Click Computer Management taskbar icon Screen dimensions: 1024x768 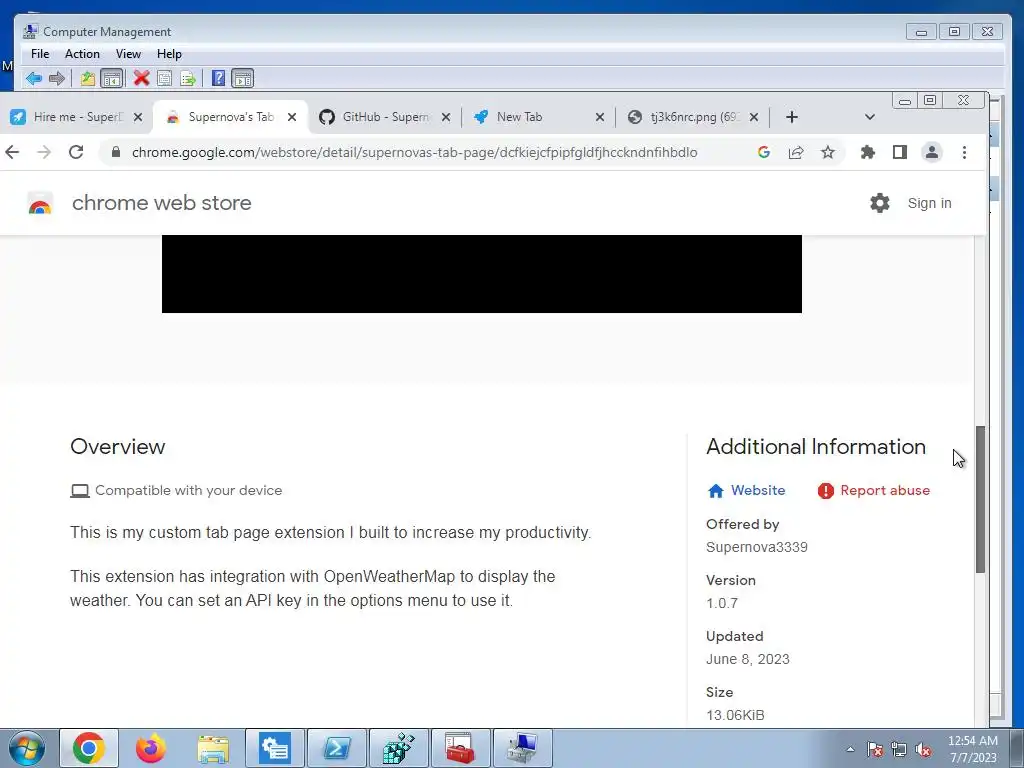tap(522, 748)
